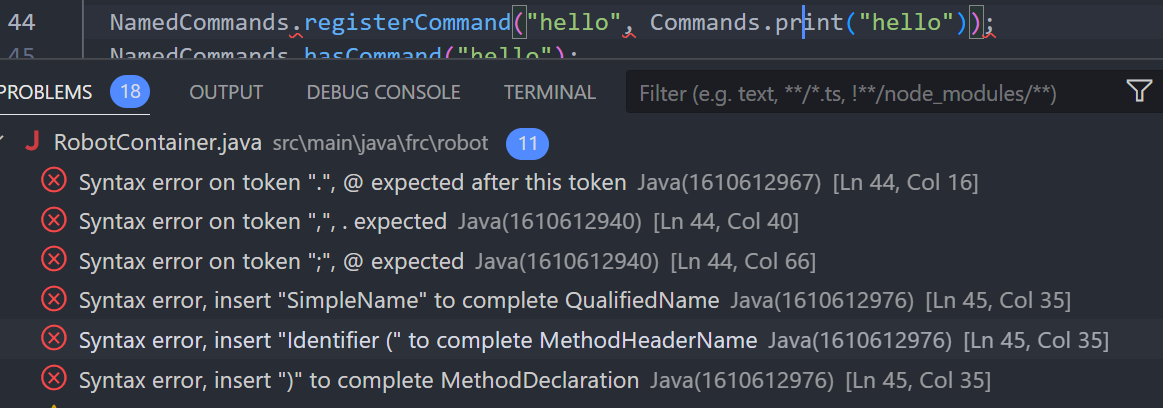Click error icon beside '",", . expected' problem
This screenshot has width=1163, height=408.
53,220
